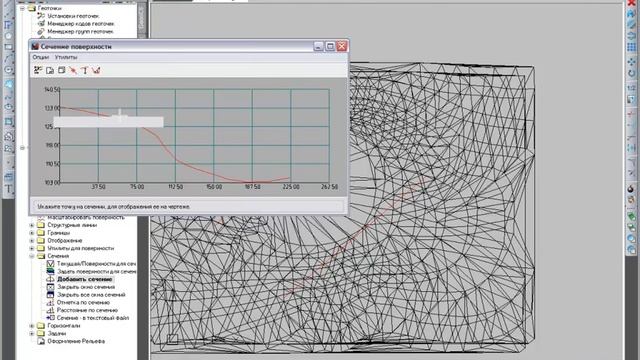Viewport: 640px width, 360px height.
Task: Click the 140.50 vertical axis label
Action: click(51, 89)
